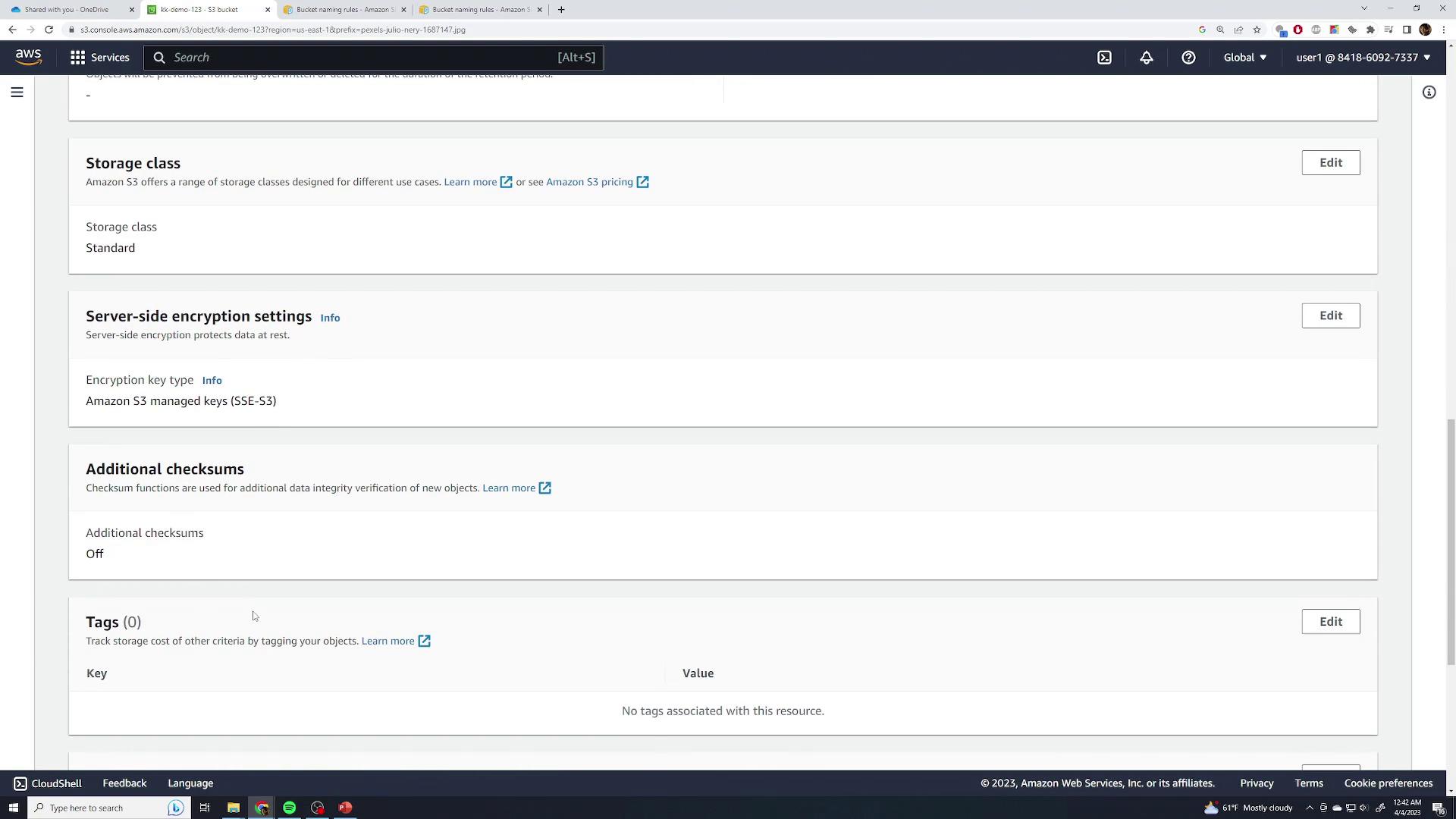
Task: Open the help question mark menu
Action: pyautogui.click(x=1188, y=58)
